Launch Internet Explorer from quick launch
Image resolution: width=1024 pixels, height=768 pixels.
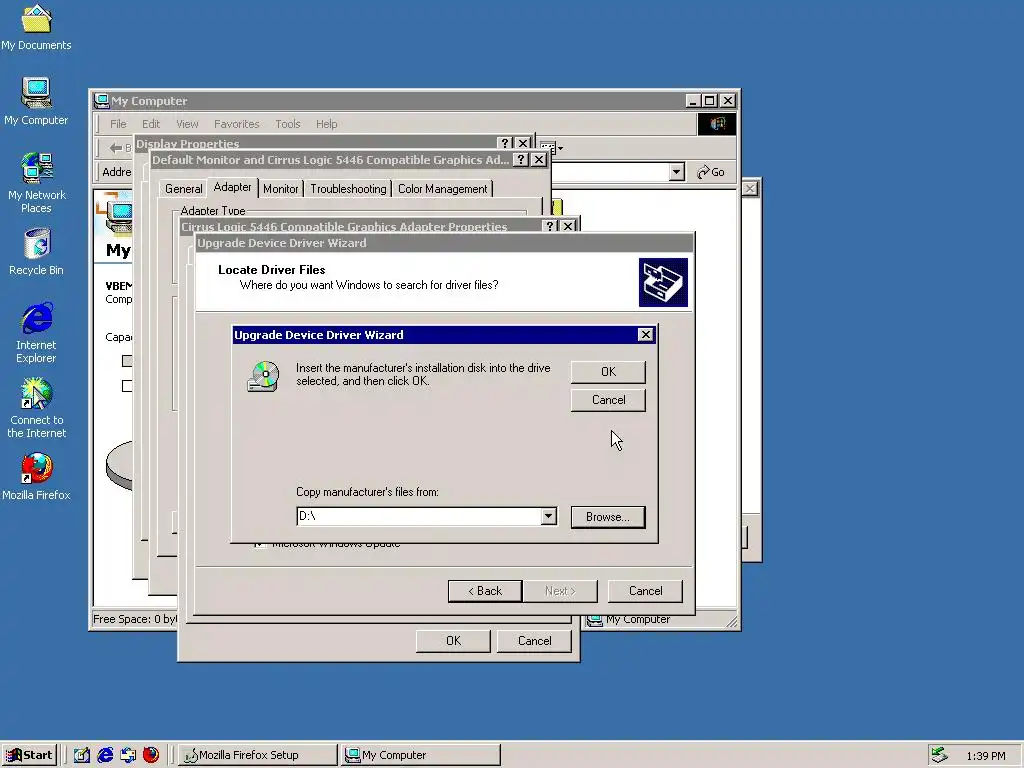click(105, 755)
